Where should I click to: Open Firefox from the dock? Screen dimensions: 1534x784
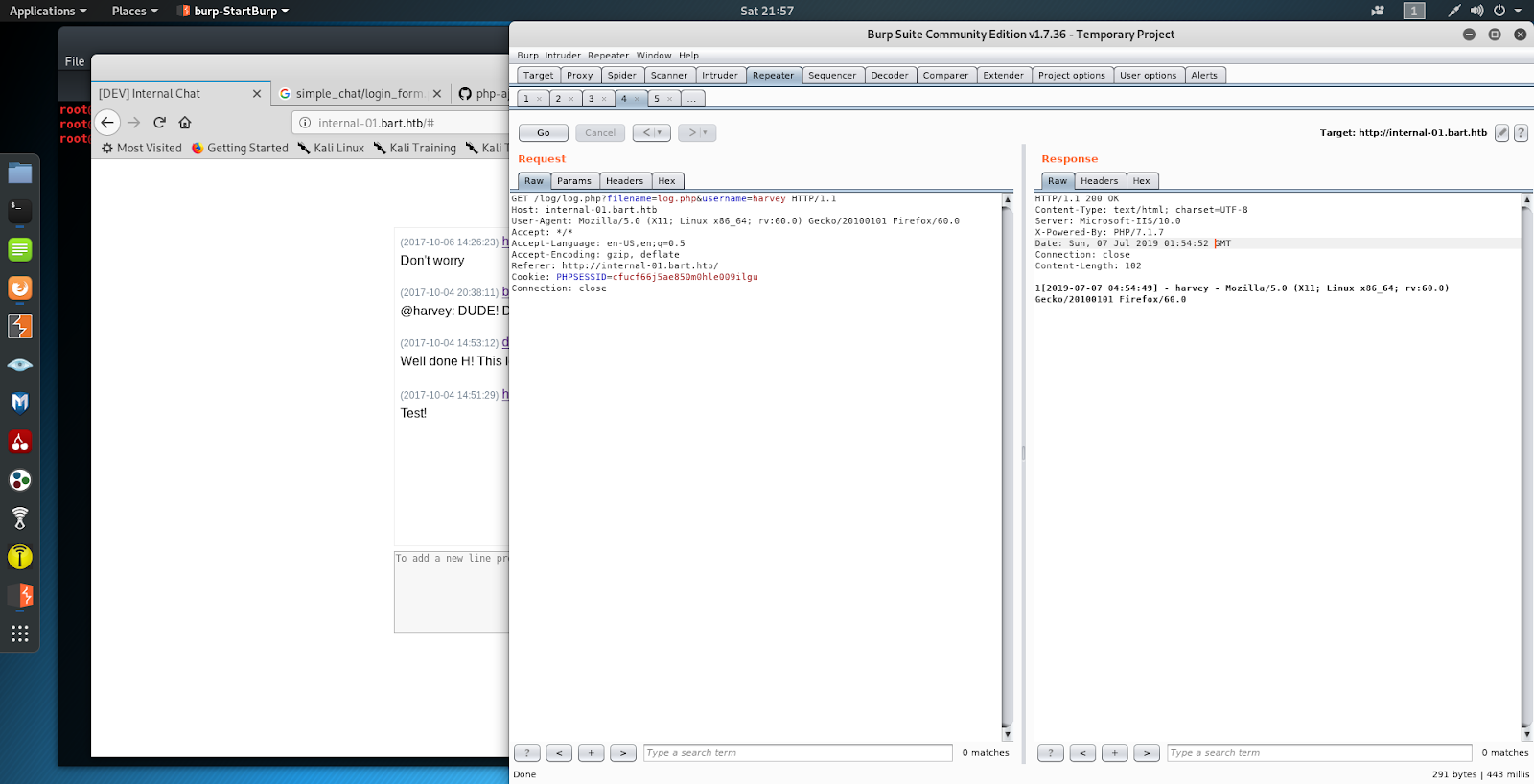[x=20, y=288]
